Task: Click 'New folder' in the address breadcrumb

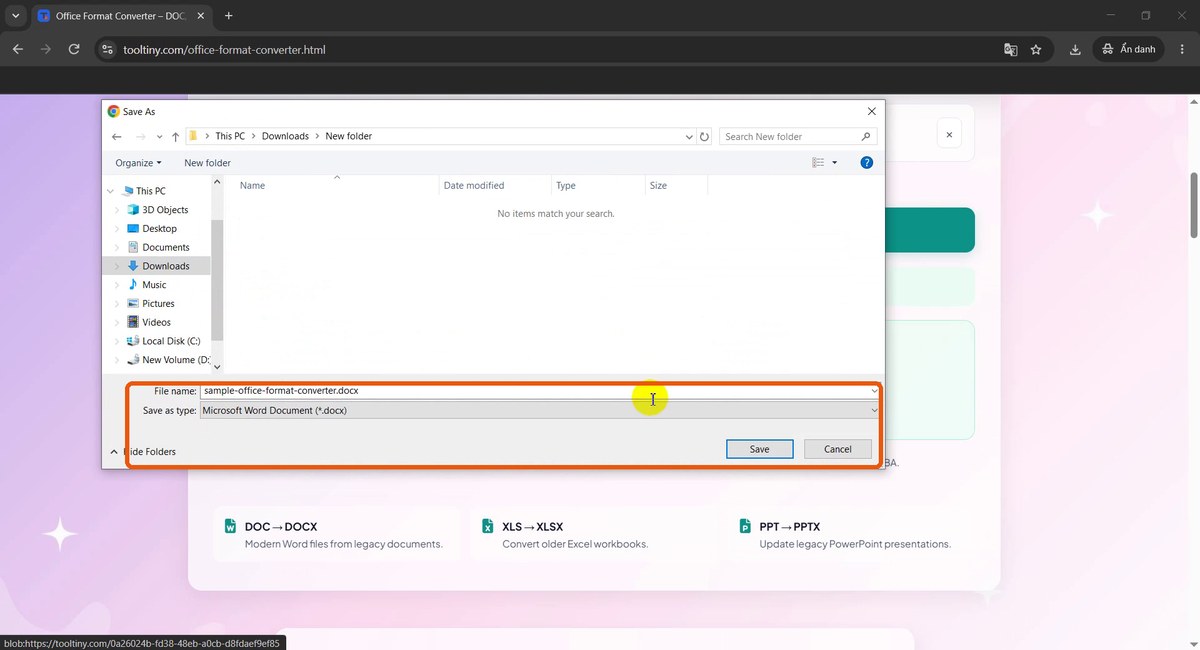Action: click(x=348, y=136)
